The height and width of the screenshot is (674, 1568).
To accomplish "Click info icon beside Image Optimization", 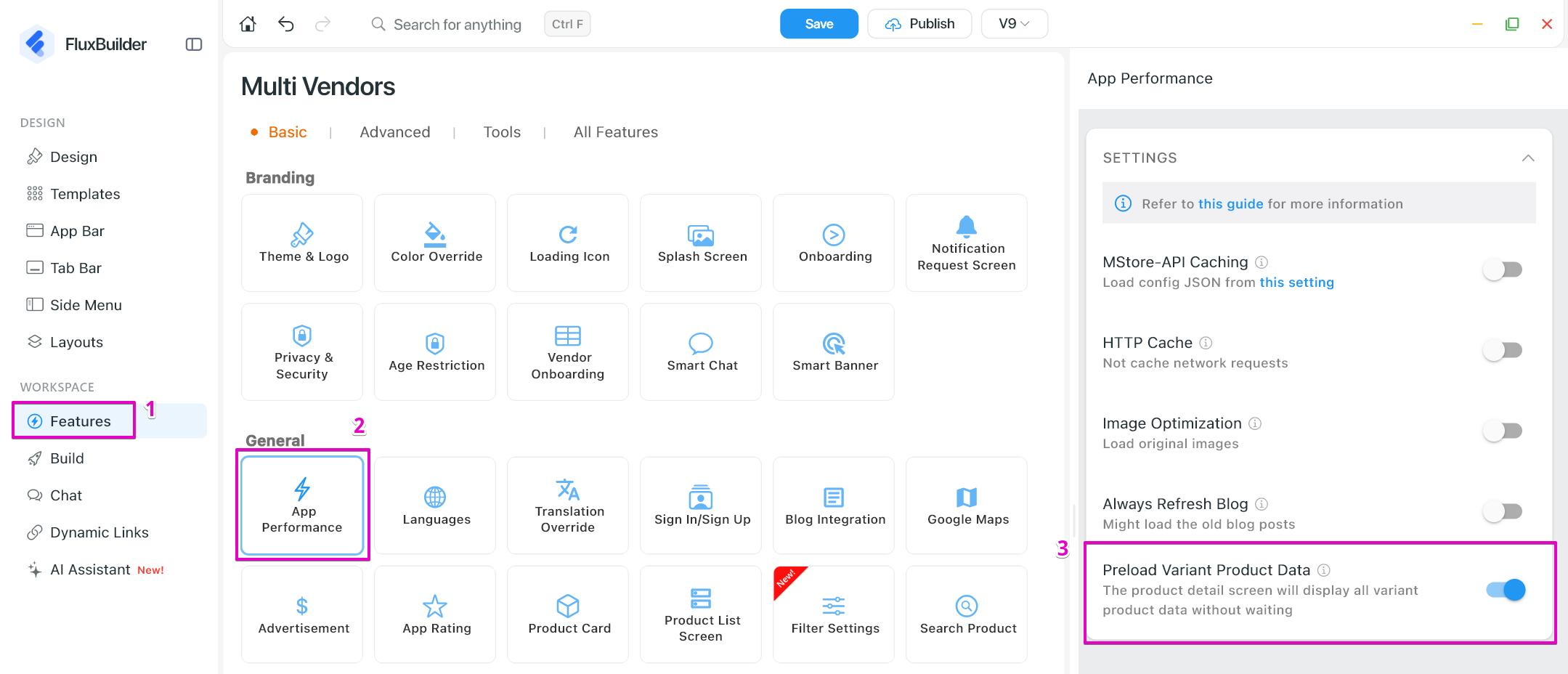I will (1255, 423).
